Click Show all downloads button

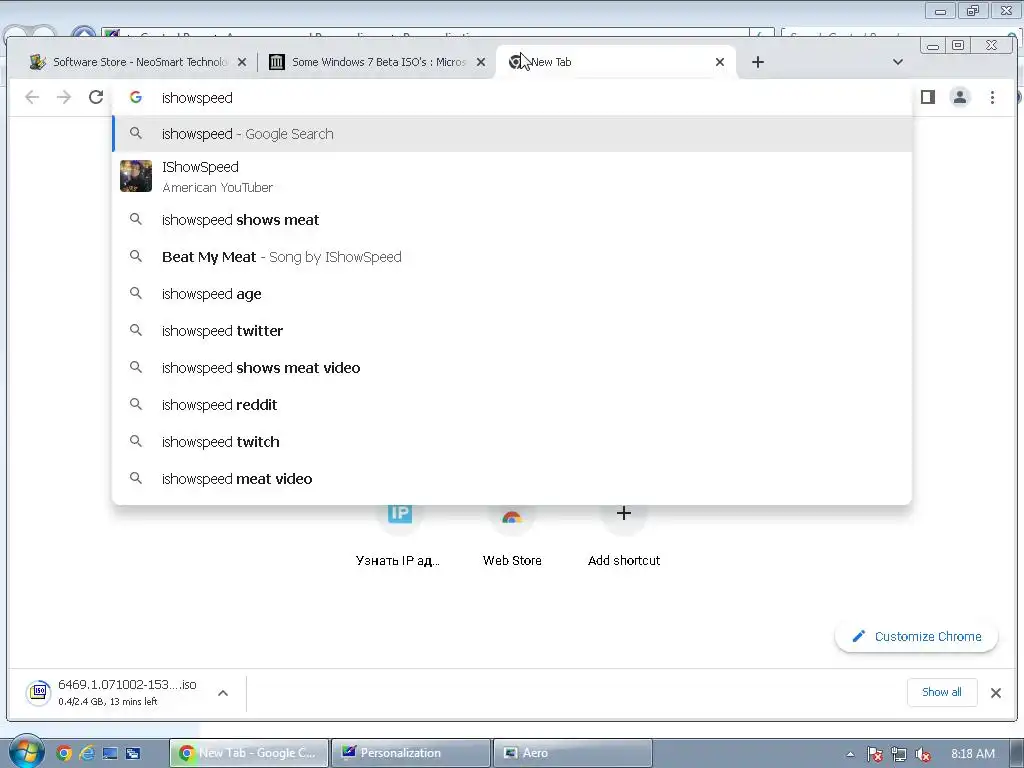point(942,692)
